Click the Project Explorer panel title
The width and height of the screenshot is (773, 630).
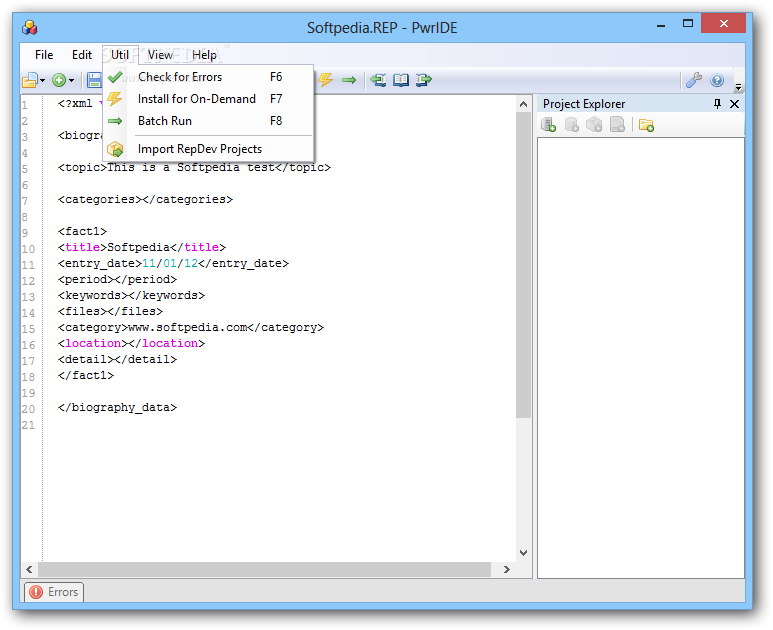[x=584, y=104]
